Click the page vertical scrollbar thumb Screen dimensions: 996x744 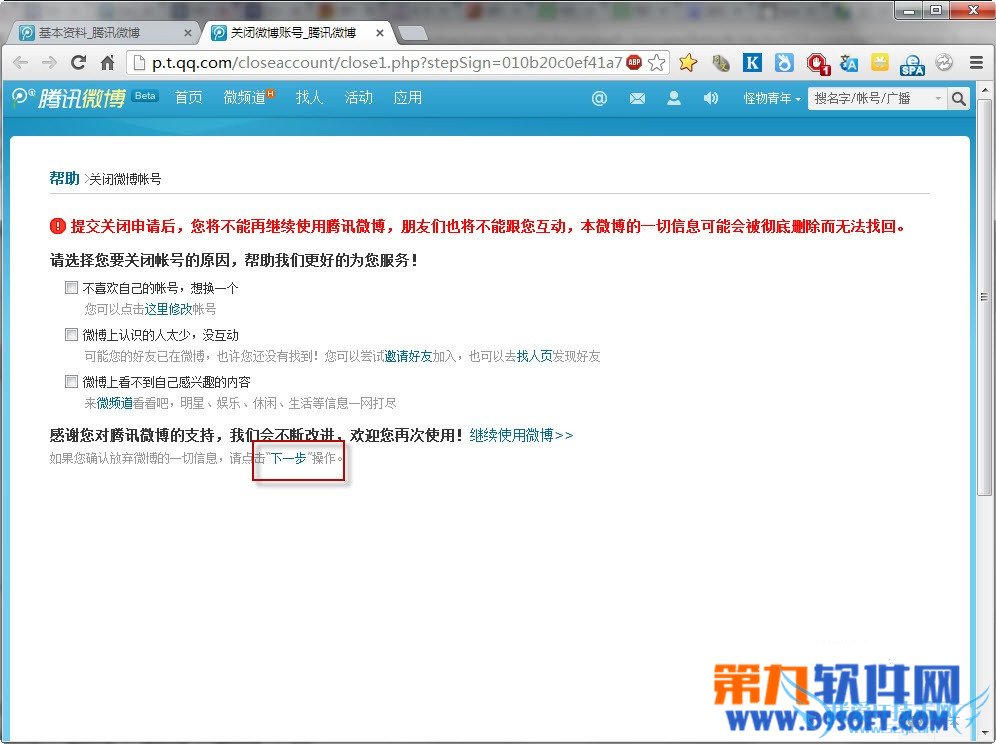point(984,297)
